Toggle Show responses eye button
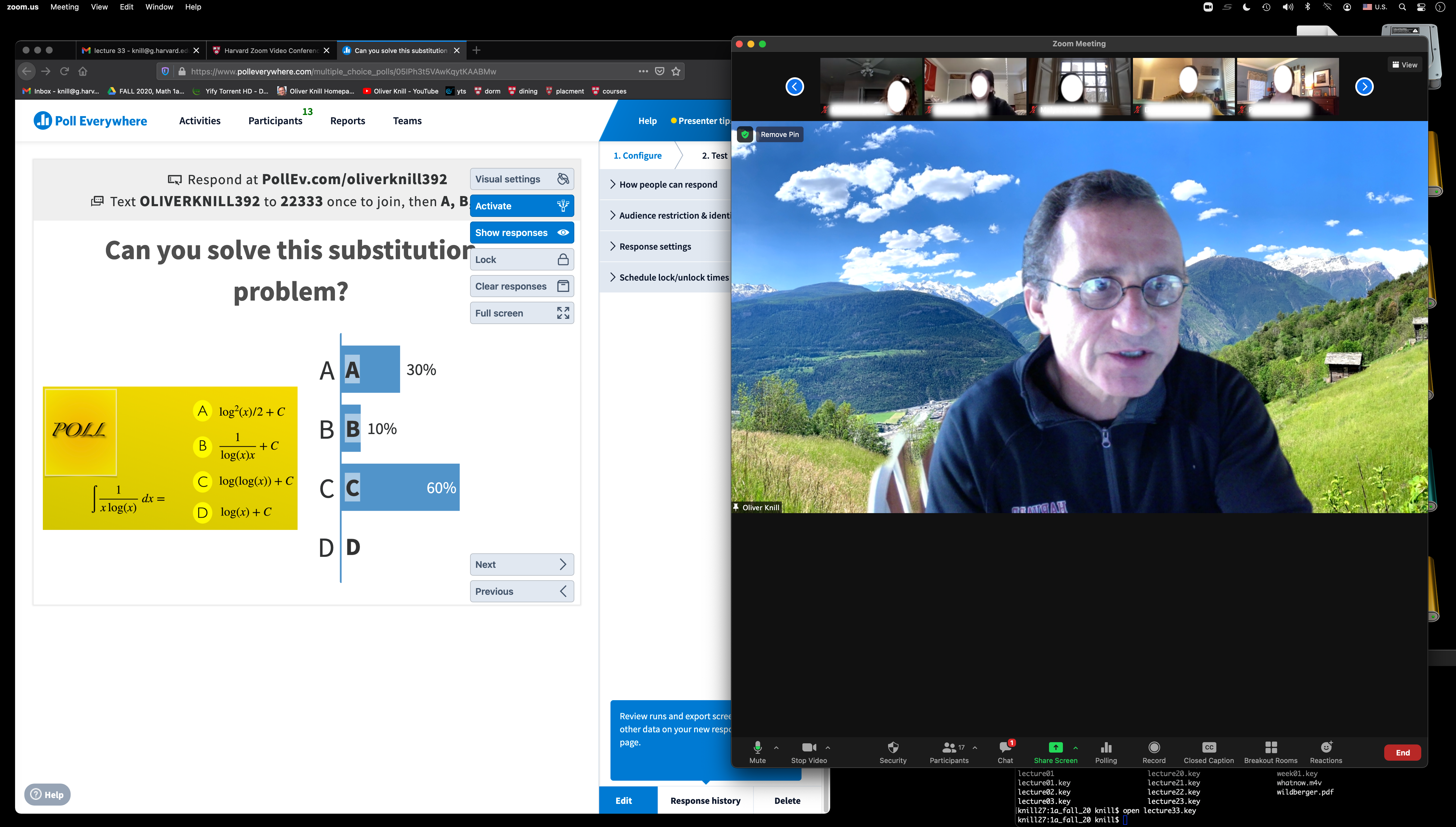The width and height of the screenshot is (1456, 827). 521,233
